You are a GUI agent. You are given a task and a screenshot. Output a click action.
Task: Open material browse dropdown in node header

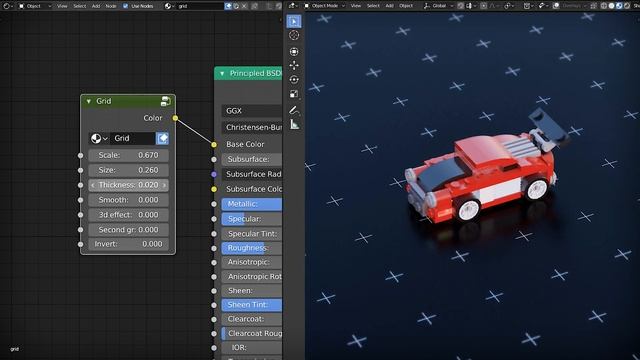170,6
